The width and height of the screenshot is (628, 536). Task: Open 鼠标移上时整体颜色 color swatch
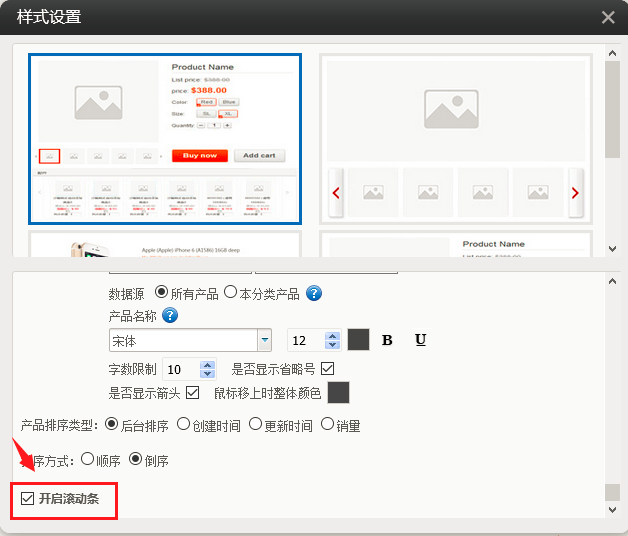coord(338,392)
